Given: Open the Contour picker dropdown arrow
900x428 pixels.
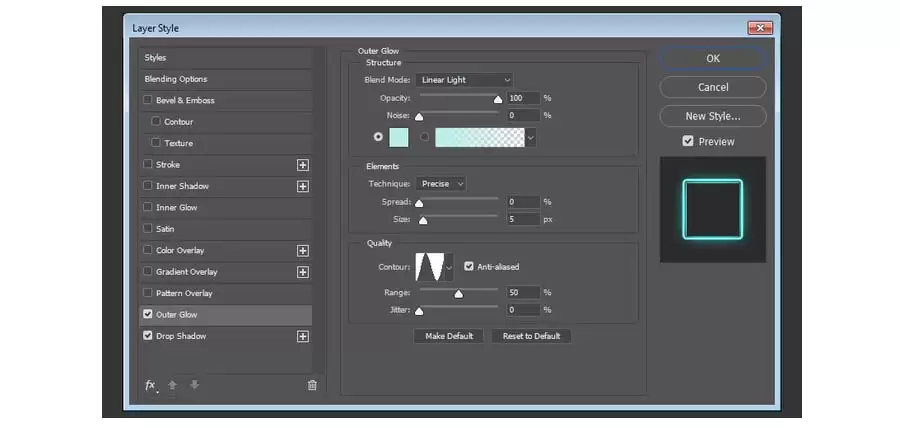Looking at the screenshot, I should (x=449, y=267).
